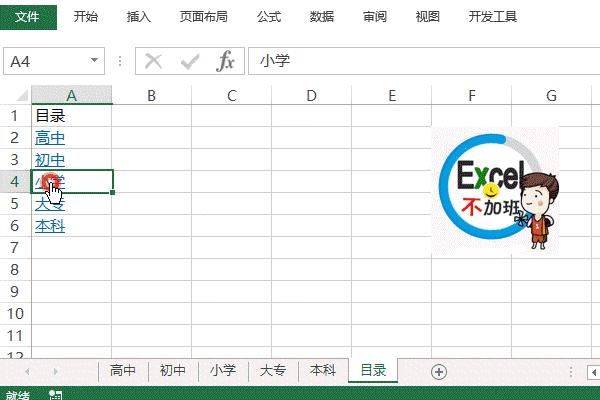This screenshot has width=600, height=400.
Task: Select column G header
Action: (x=551, y=95)
